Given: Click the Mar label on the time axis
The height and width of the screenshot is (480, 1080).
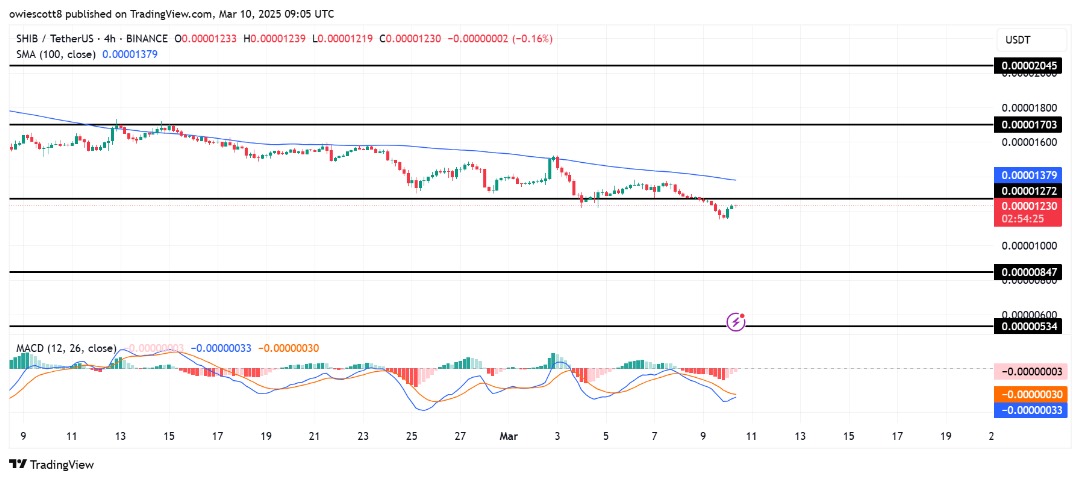Looking at the screenshot, I should (510, 436).
